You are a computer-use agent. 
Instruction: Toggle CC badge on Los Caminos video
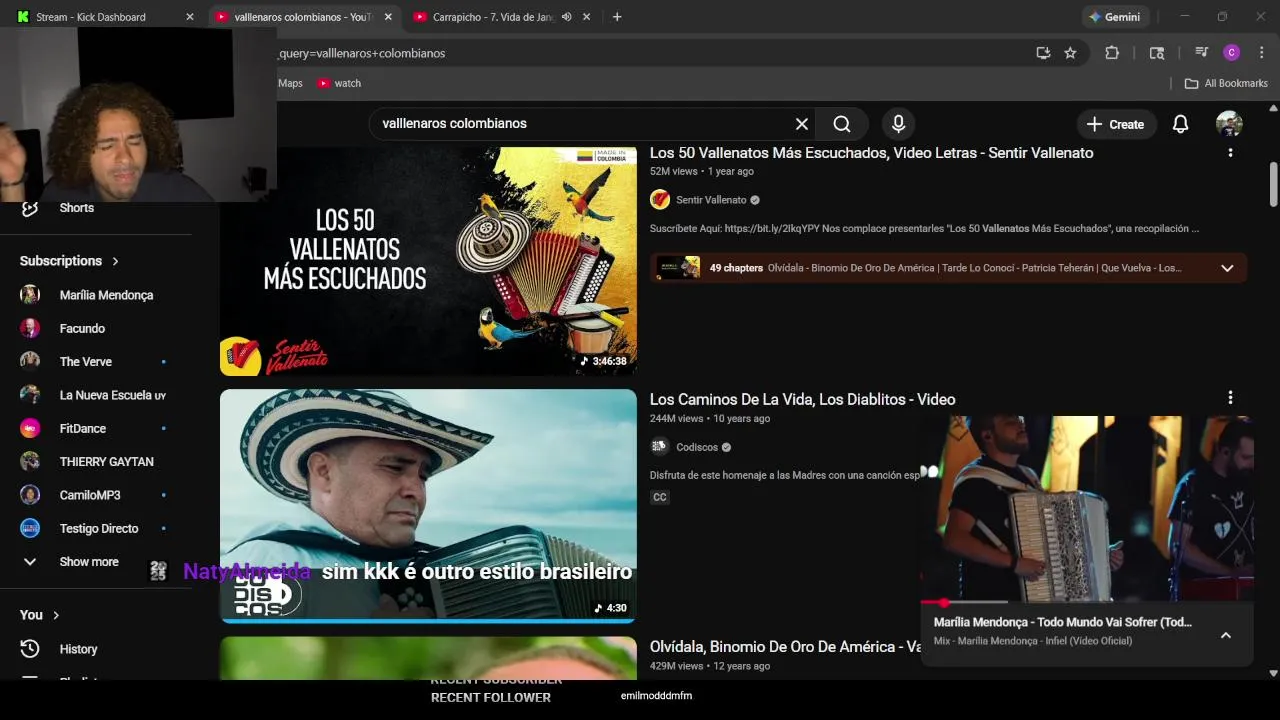point(660,497)
